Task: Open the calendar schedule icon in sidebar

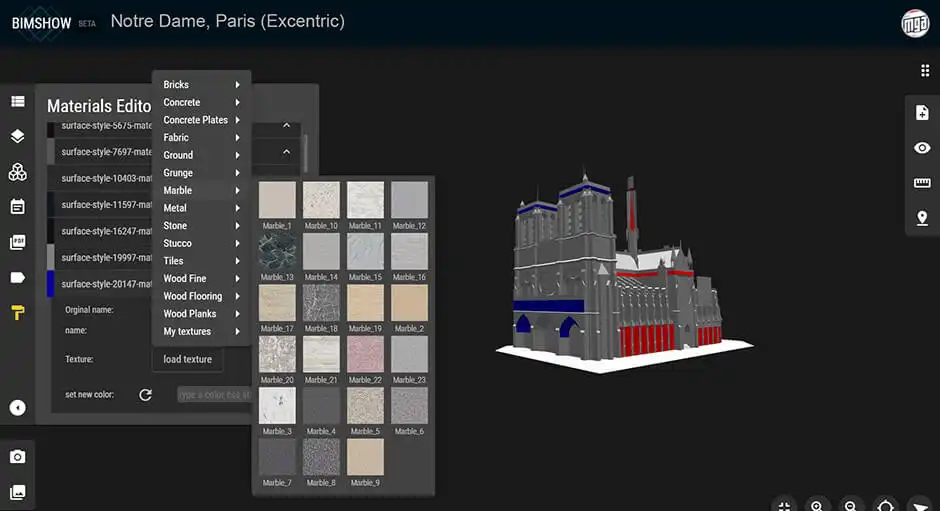Action: [17, 207]
